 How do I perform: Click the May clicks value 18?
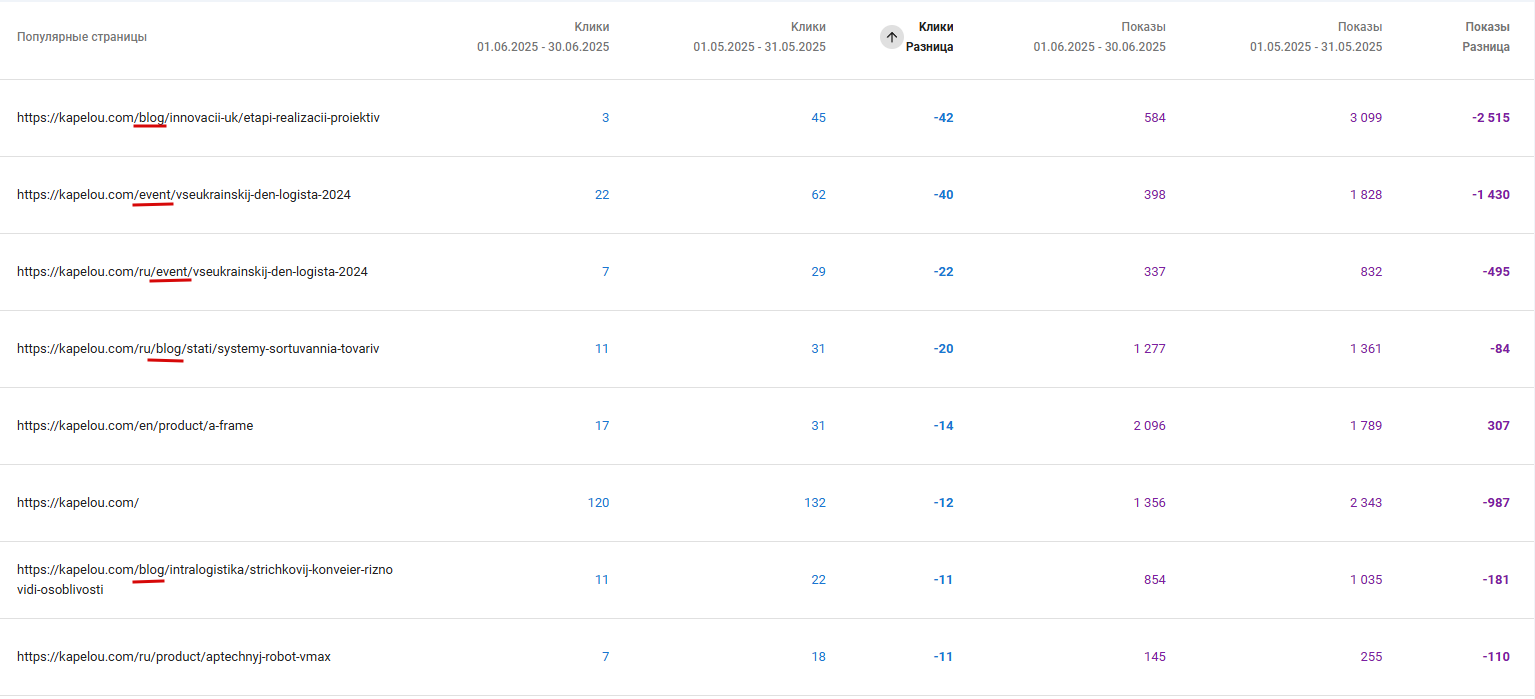click(818, 657)
